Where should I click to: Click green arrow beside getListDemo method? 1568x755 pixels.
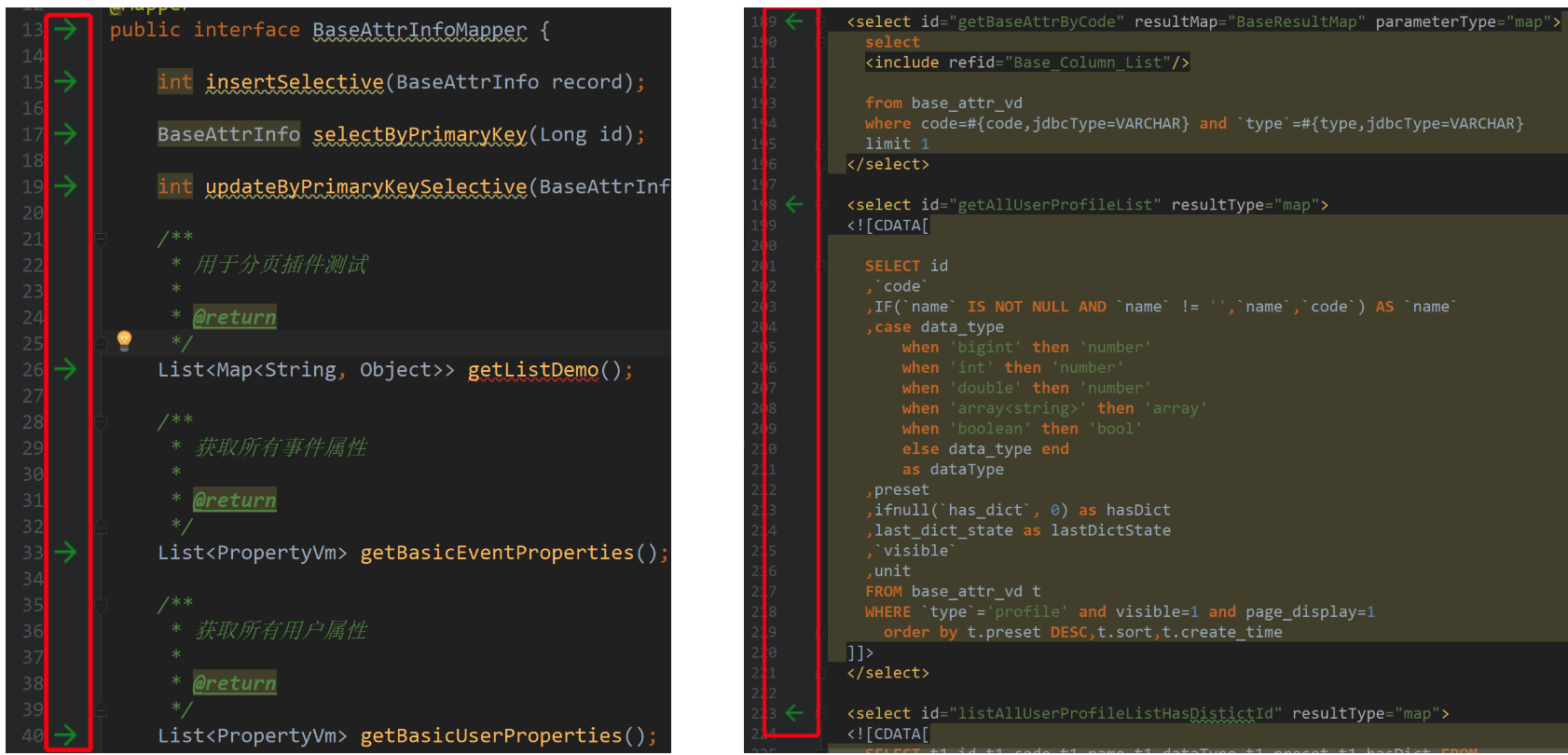pyautogui.click(x=64, y=370)
